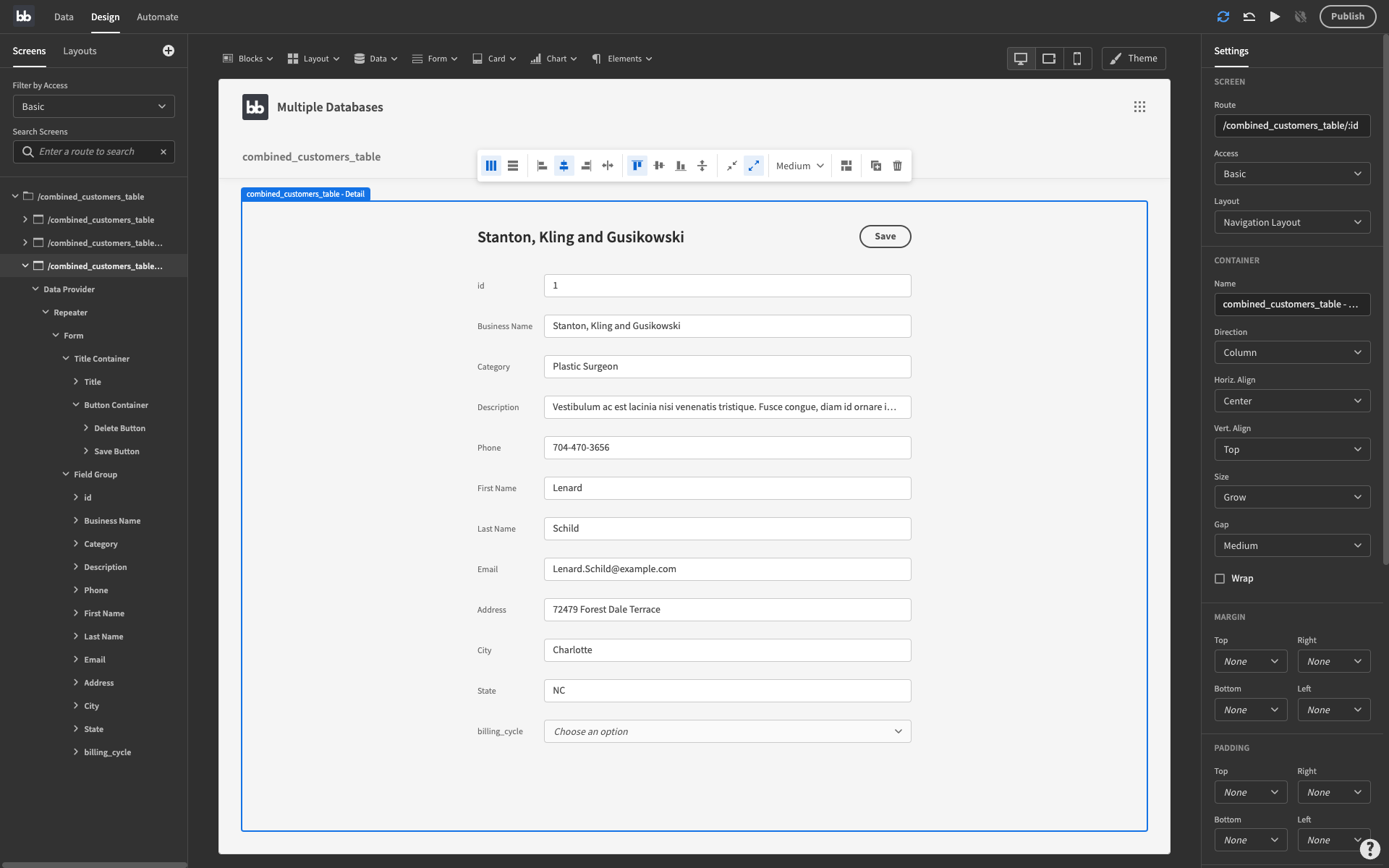1389x868 pixels.
Task: Click the Business Name input field
Action: tap(727, 326)
